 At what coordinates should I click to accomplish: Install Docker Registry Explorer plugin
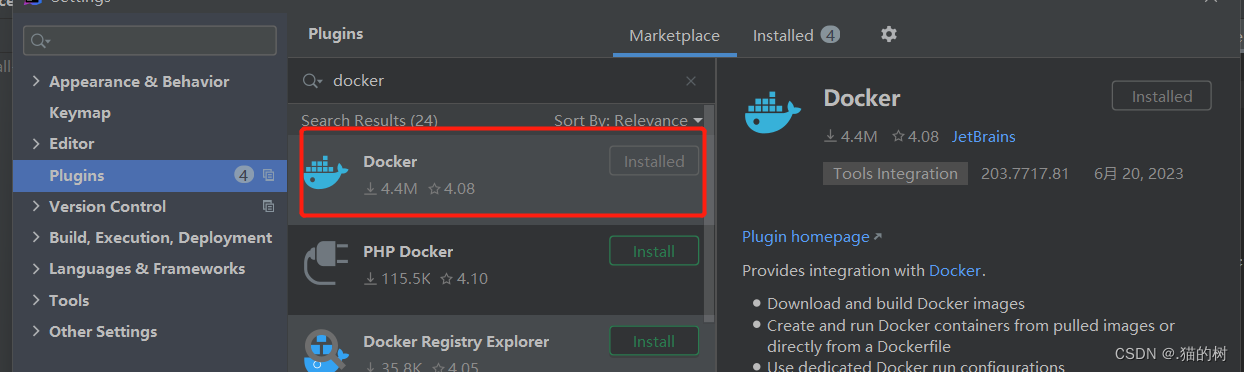point(654,342)
